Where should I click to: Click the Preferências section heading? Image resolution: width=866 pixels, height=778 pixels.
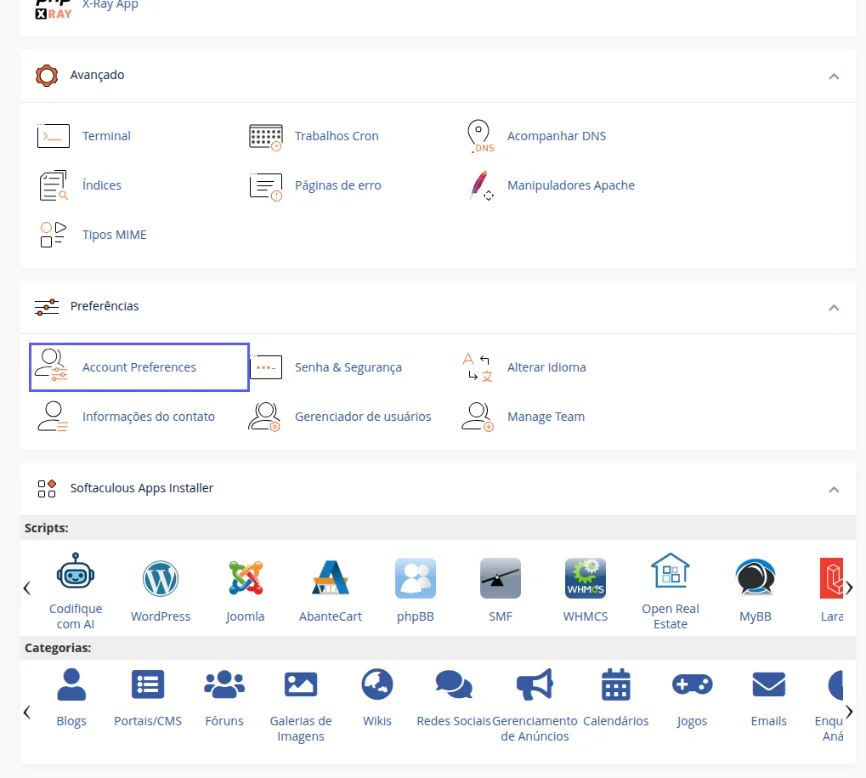(104, 306)
